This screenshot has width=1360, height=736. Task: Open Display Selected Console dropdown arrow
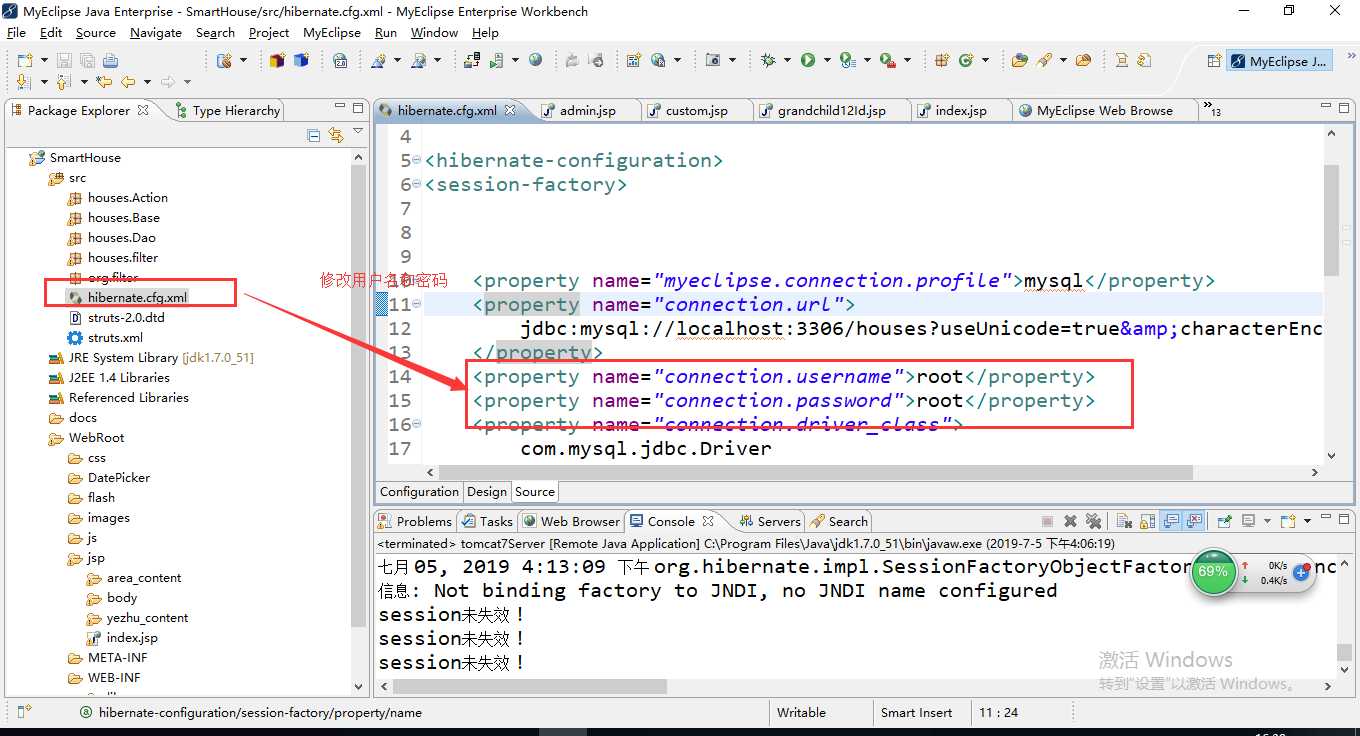pyautogui.click(x=1267, y=521)
